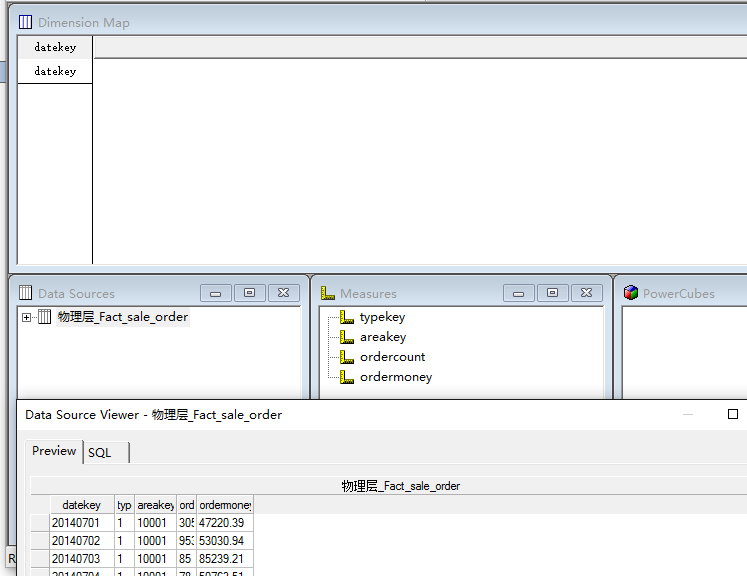This screenshot has height=576, width=747.
Task: Click the ord column header
Action: click(187, 505)
